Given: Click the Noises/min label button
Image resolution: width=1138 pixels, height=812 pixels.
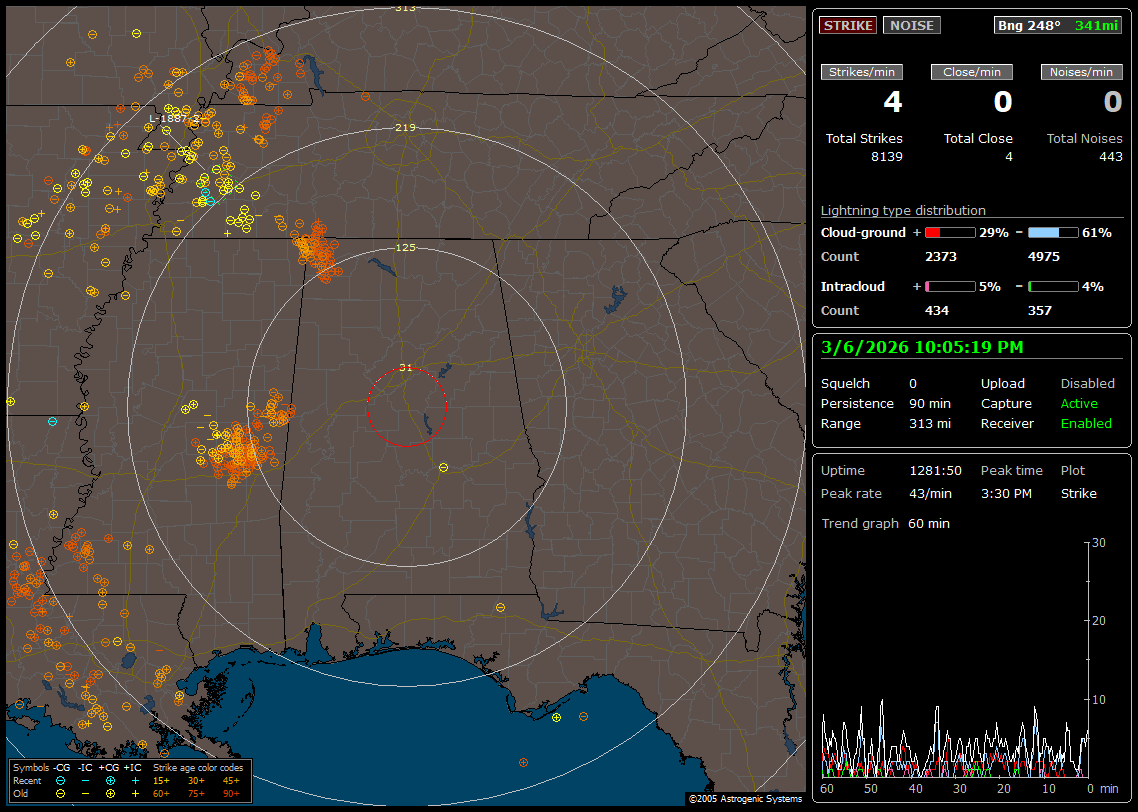Looking at the screenshot, I should (x=1081, y=72).
